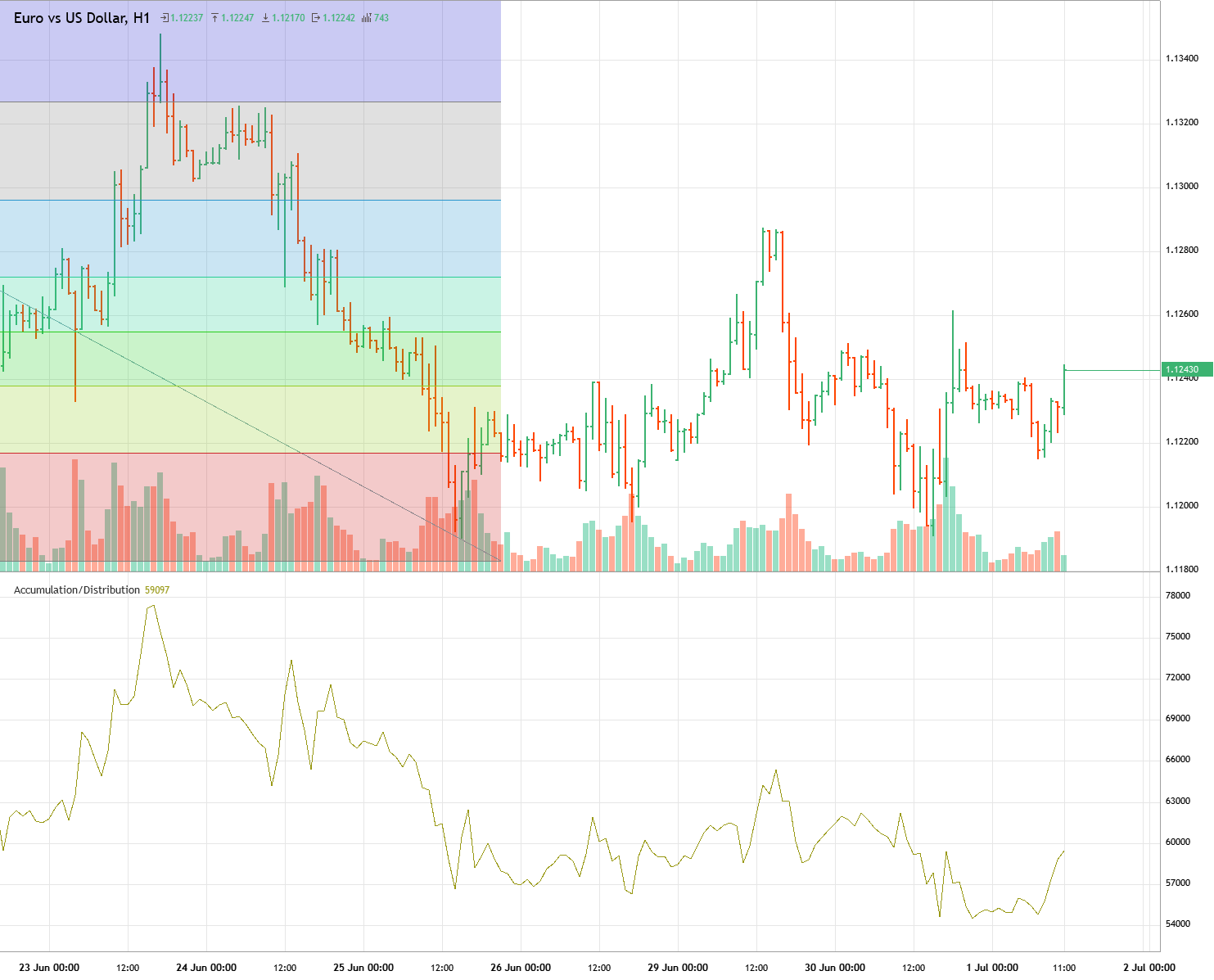Viewport: 1214px width, 980px height.
Task: Click the low price down-arrow icon
Action: pyautogui.click(x=266, y=18)
